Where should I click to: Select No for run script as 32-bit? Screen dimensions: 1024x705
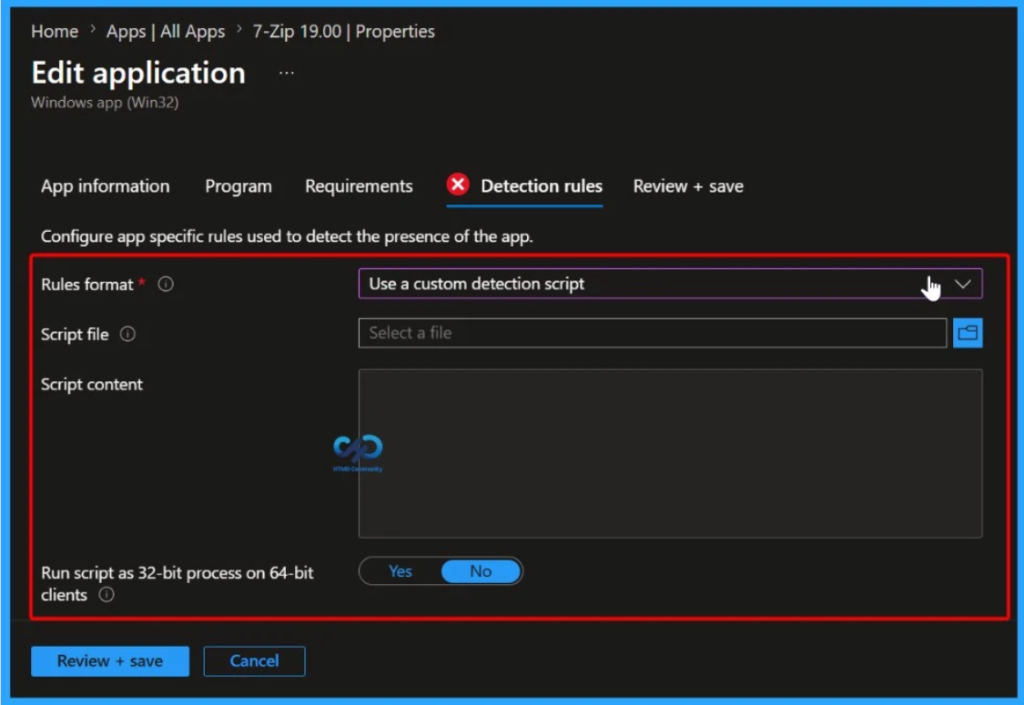point(481,572)
